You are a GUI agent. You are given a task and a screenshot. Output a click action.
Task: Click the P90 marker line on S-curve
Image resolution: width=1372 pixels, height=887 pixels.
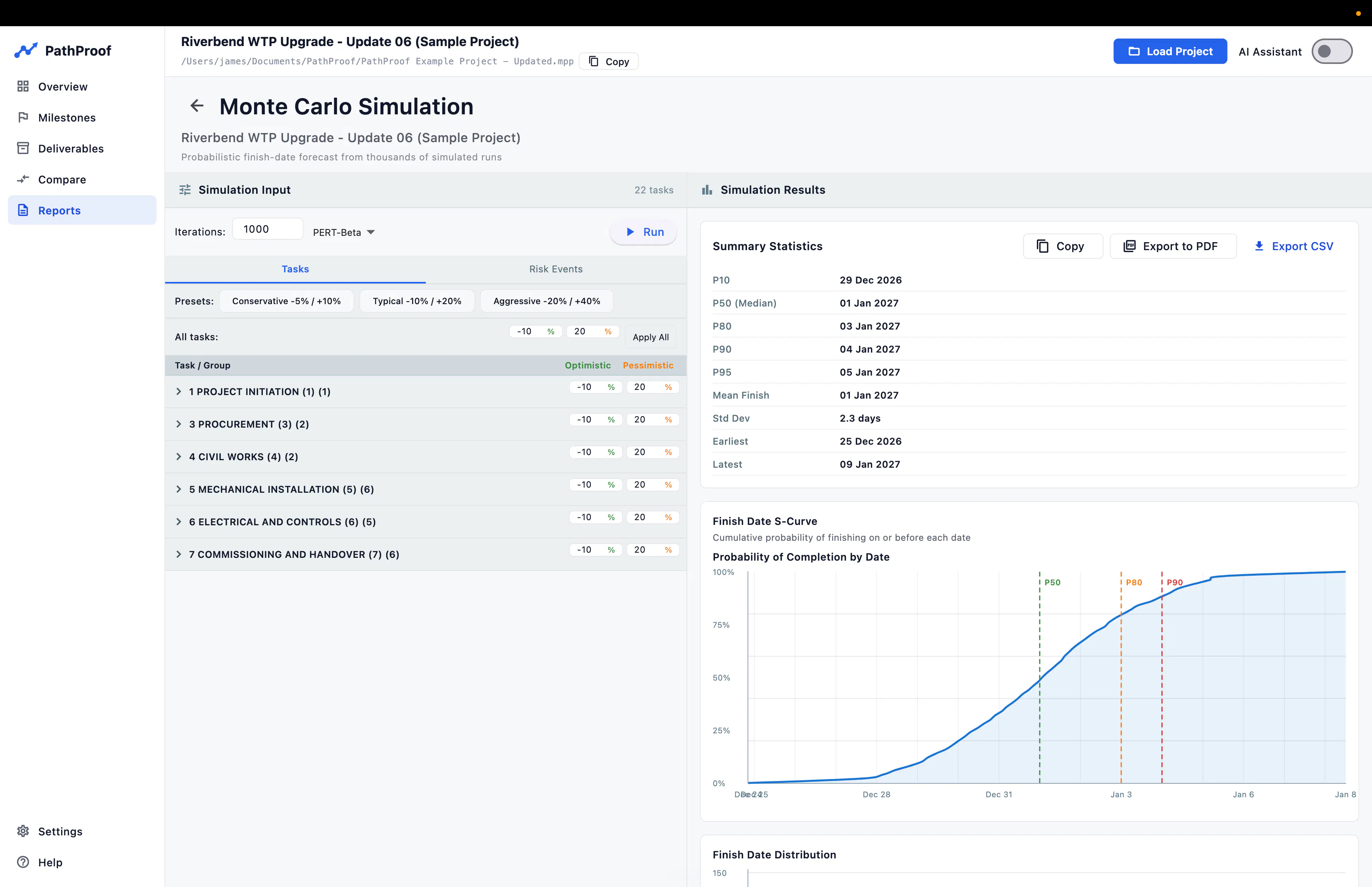coord(1162,677)
